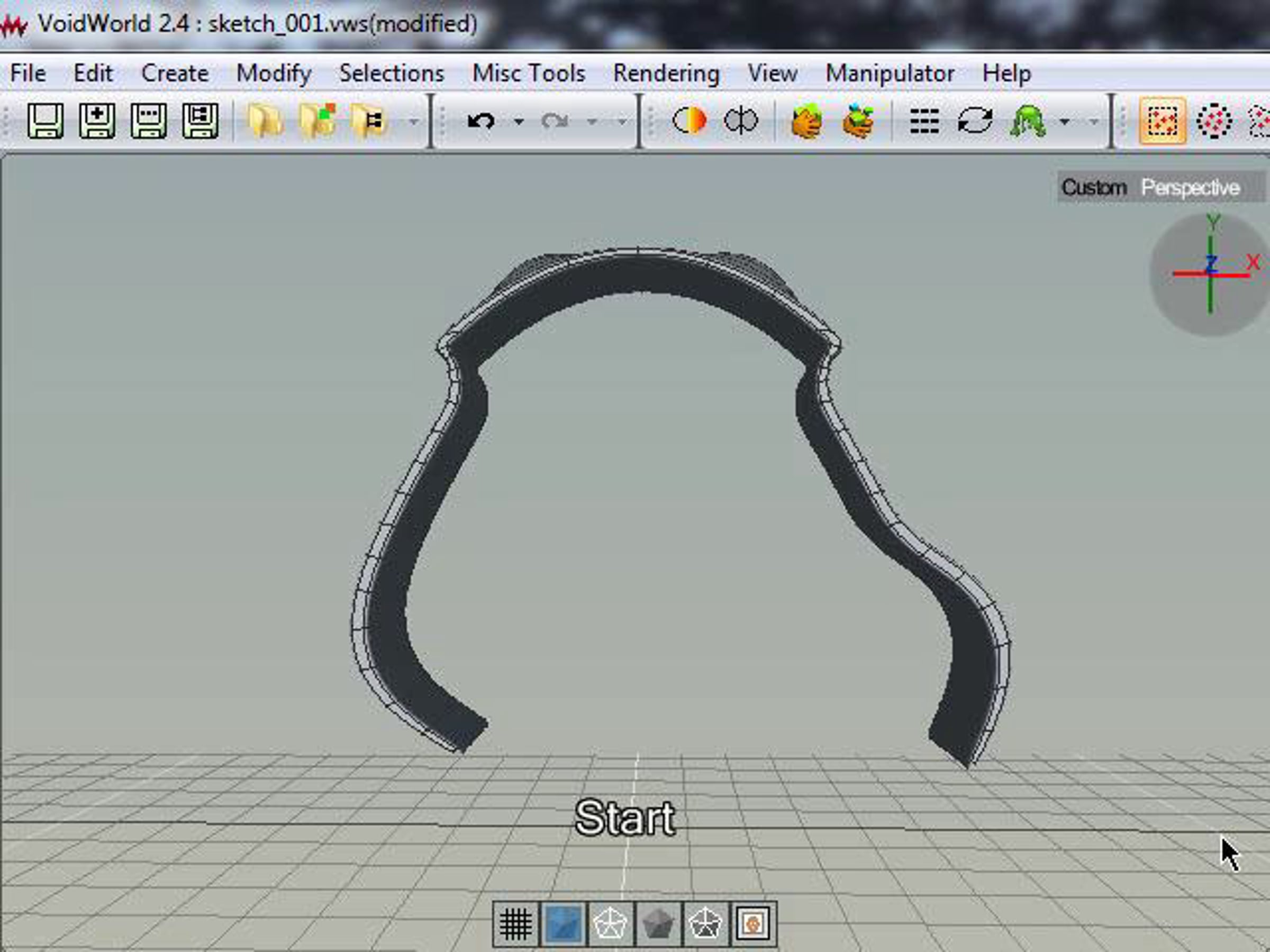Click the half-shaded circle shading icon
This screenshot has height=952, width=1270.
pyautogui.click(x=688, y=121)
